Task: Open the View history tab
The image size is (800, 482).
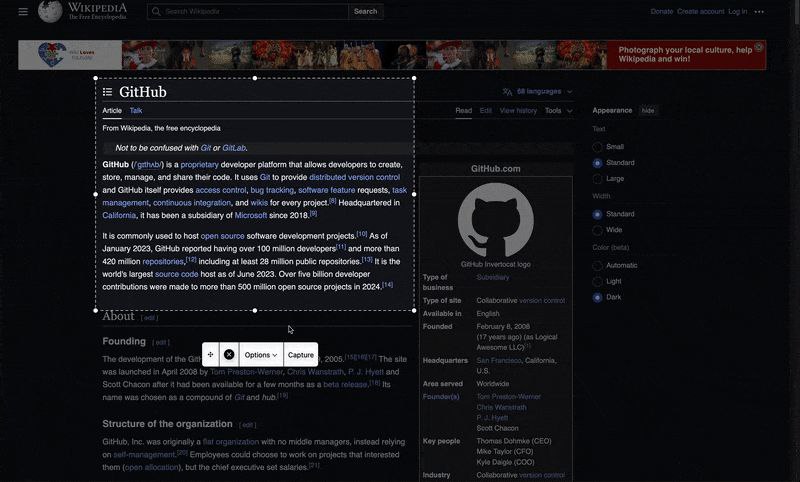Action: 518,111
